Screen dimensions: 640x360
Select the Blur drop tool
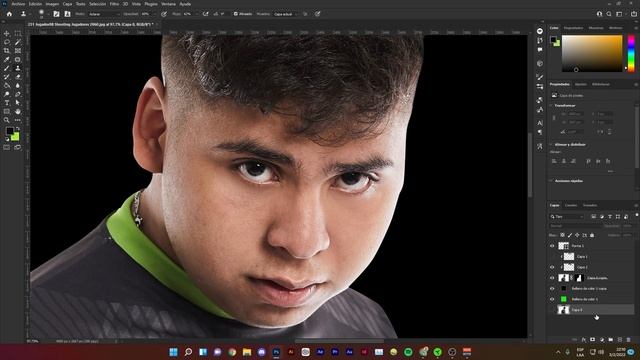point(18,85)
